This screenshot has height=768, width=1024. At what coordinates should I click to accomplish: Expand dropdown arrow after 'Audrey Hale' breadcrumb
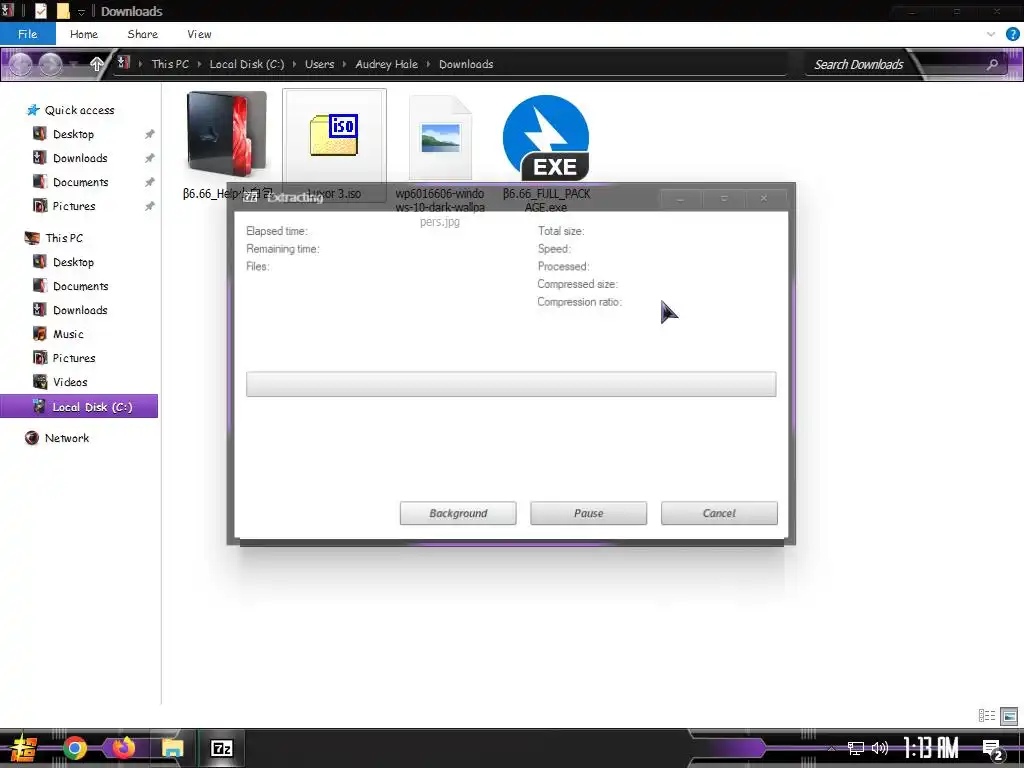click(428, 64)
